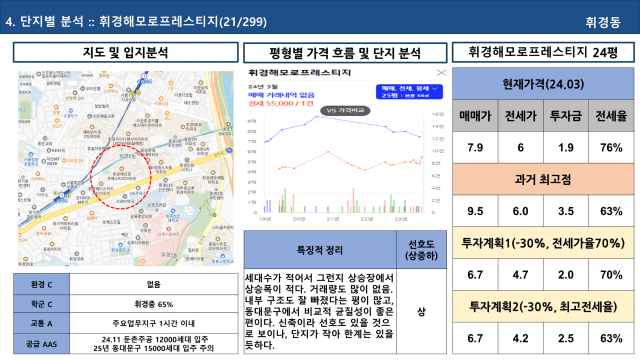
Task: Select the 76% 전세율 cell
Action: 611,148
